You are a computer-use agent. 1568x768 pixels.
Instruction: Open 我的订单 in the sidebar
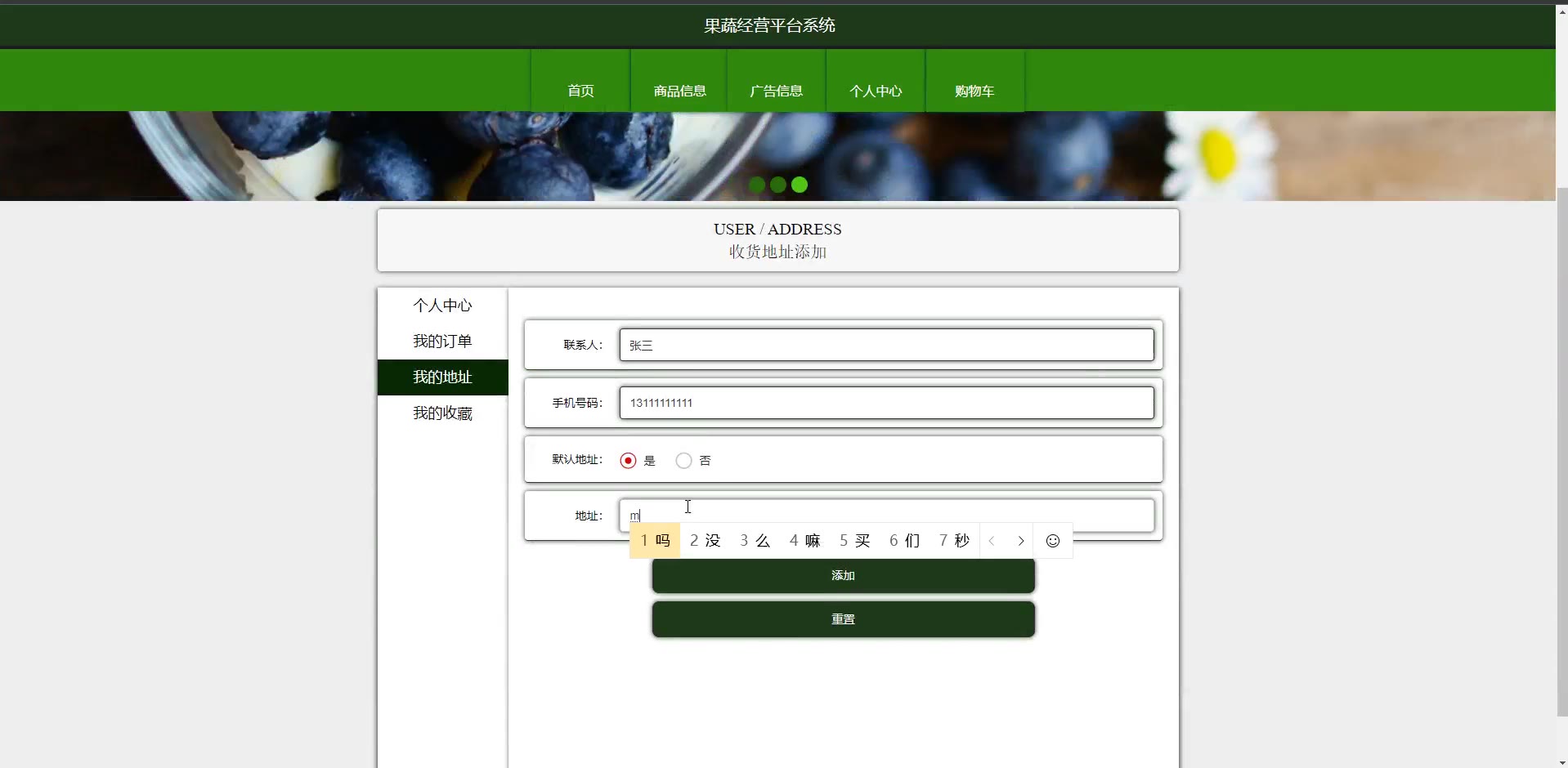442,342
